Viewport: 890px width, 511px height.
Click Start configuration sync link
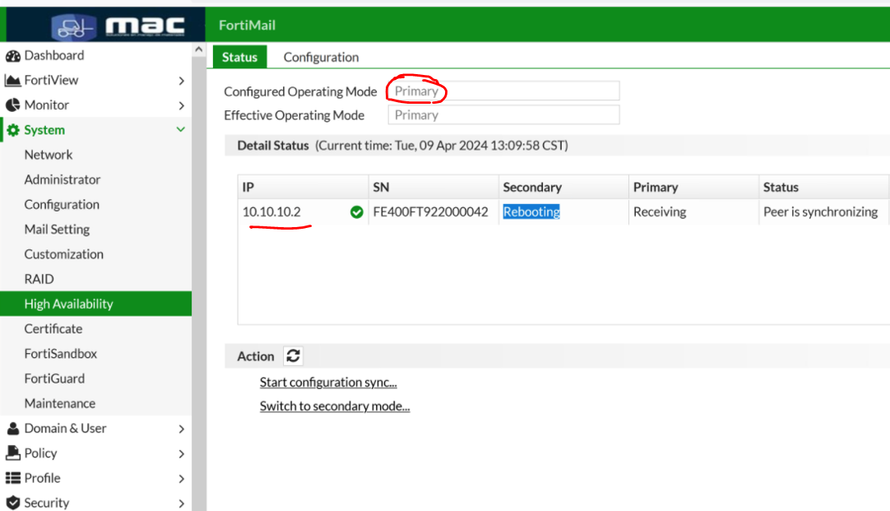tap(328, 382)
